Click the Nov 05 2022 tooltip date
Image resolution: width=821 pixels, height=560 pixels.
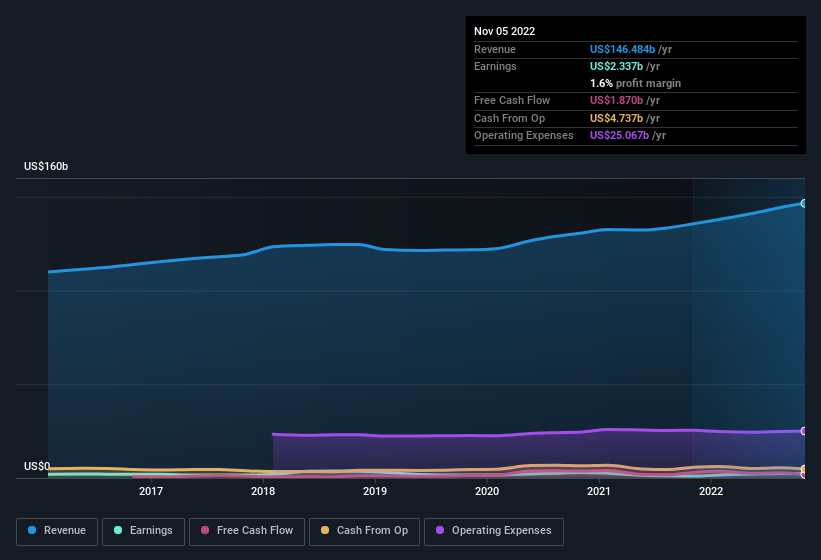504,31
